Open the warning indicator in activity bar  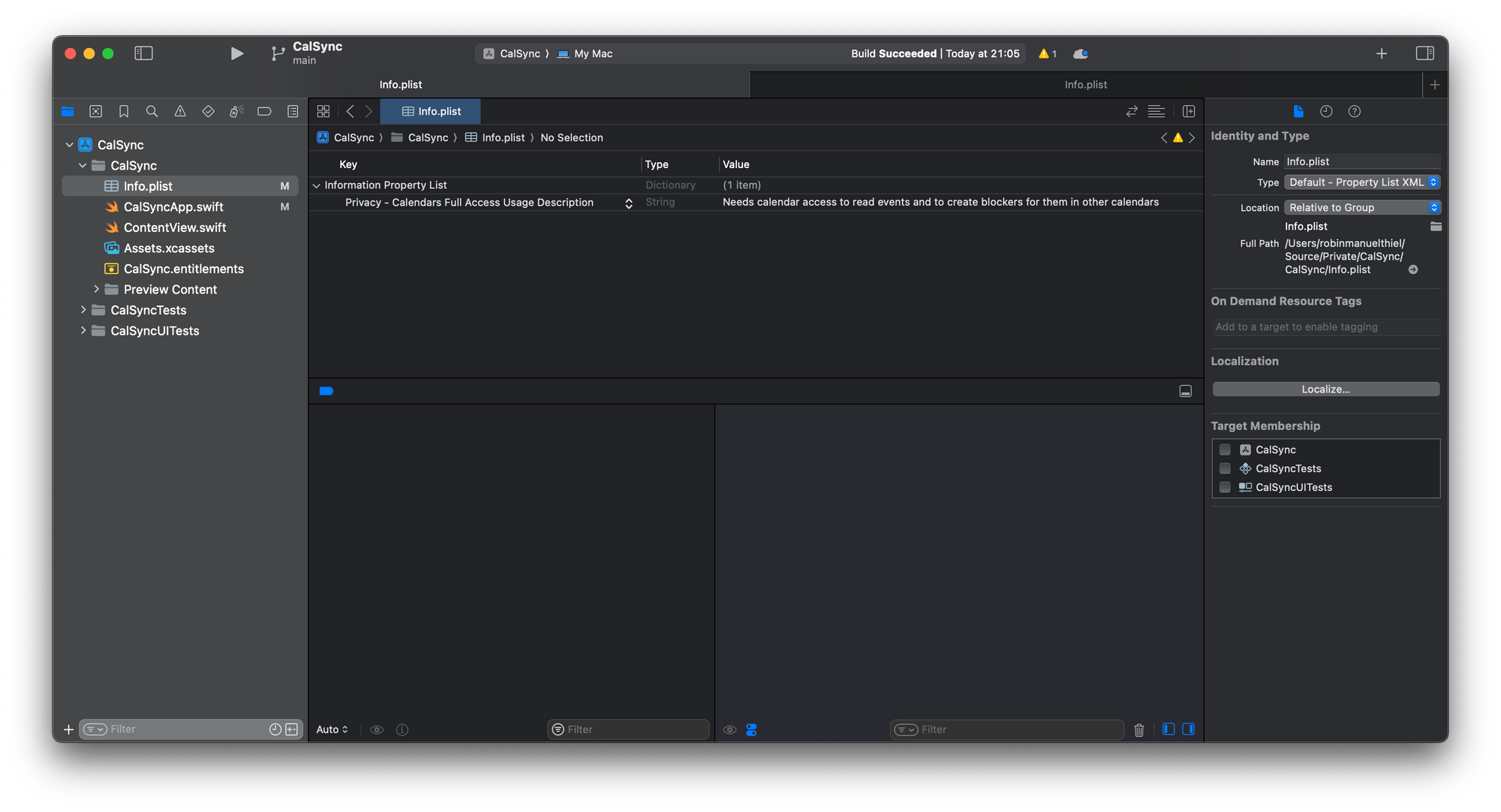point(1048,53)
